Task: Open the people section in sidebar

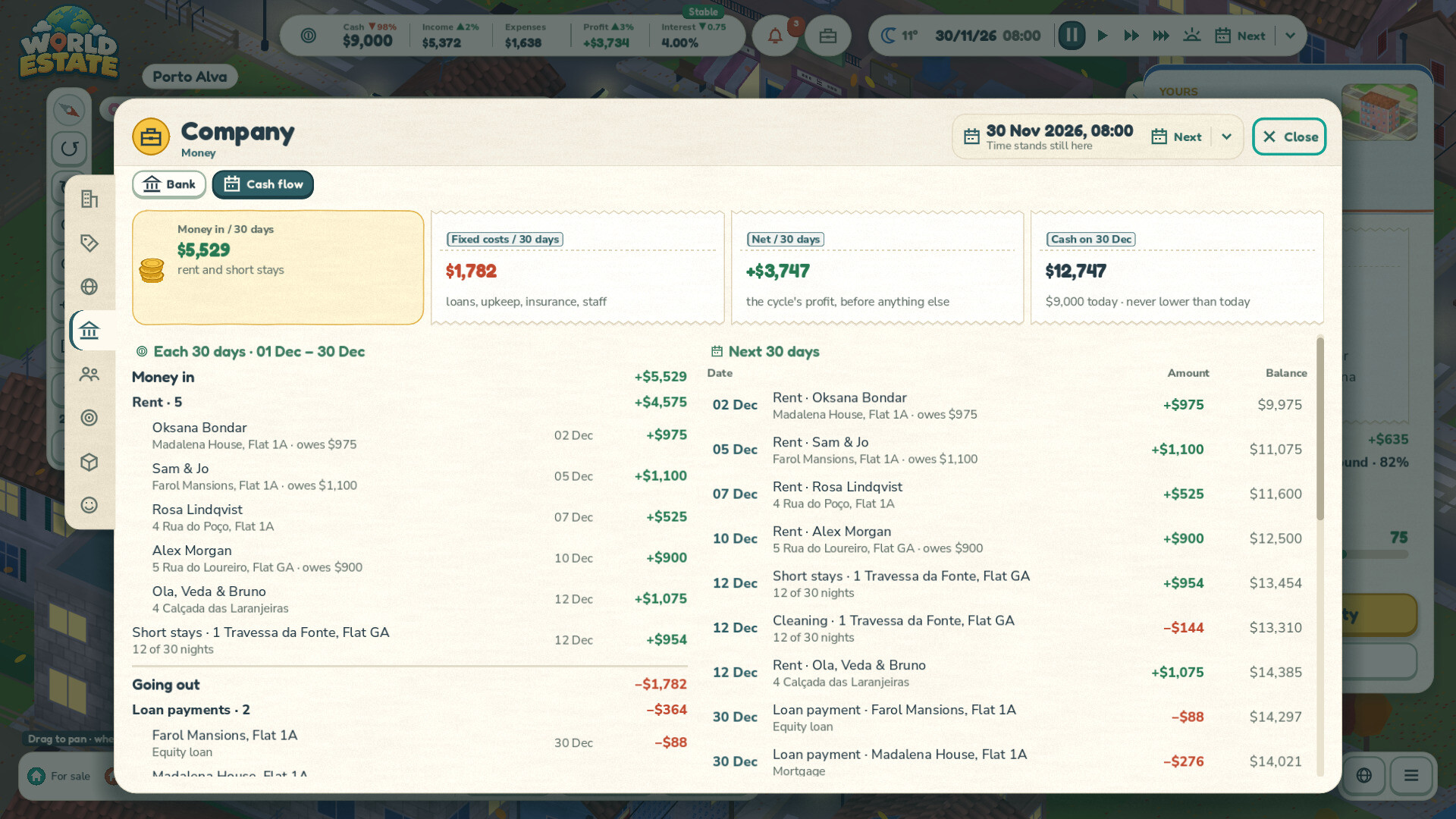Action: point(89,374)
